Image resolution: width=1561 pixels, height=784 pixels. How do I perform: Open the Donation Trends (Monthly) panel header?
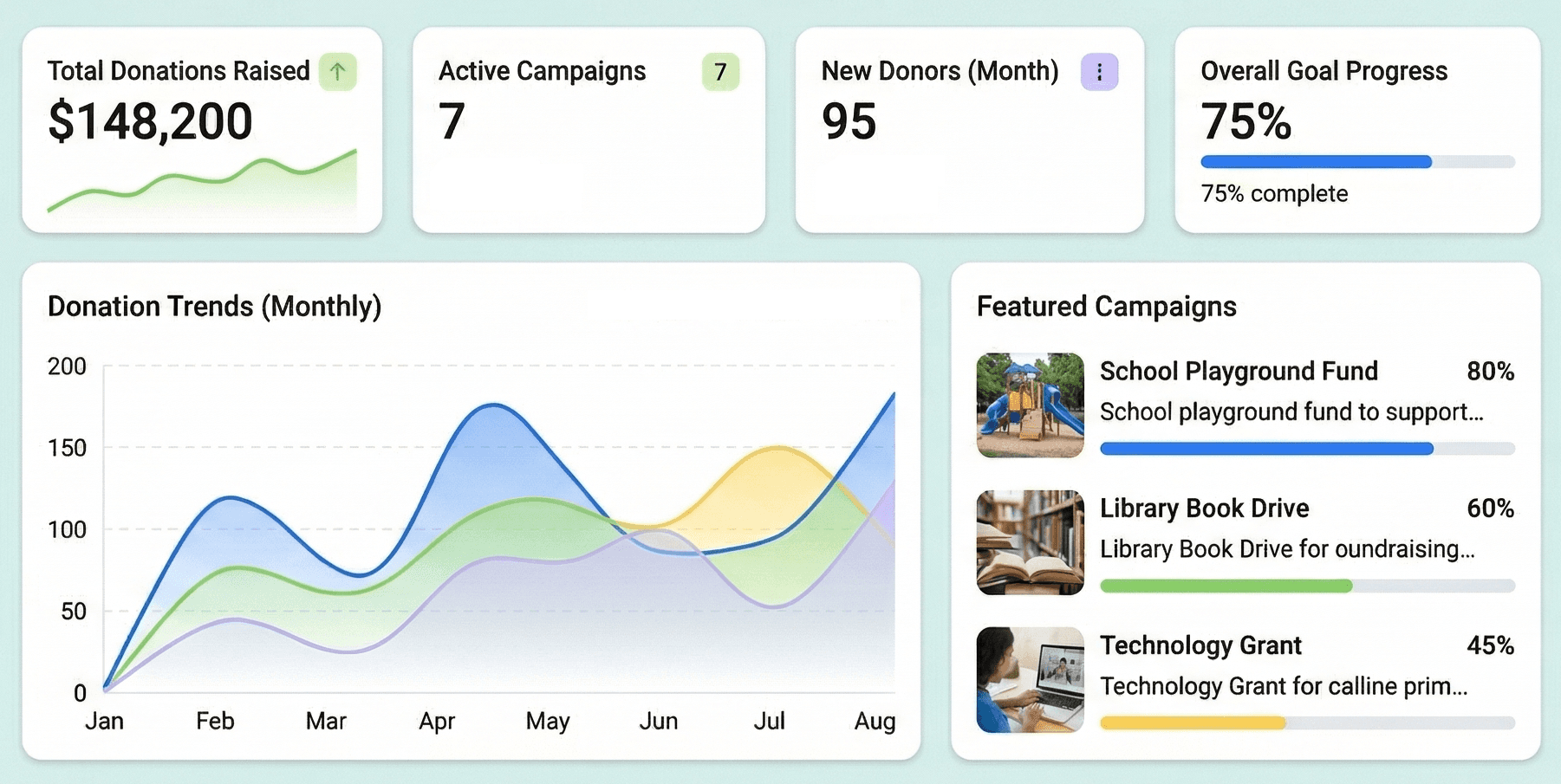(x=214, y=307)
